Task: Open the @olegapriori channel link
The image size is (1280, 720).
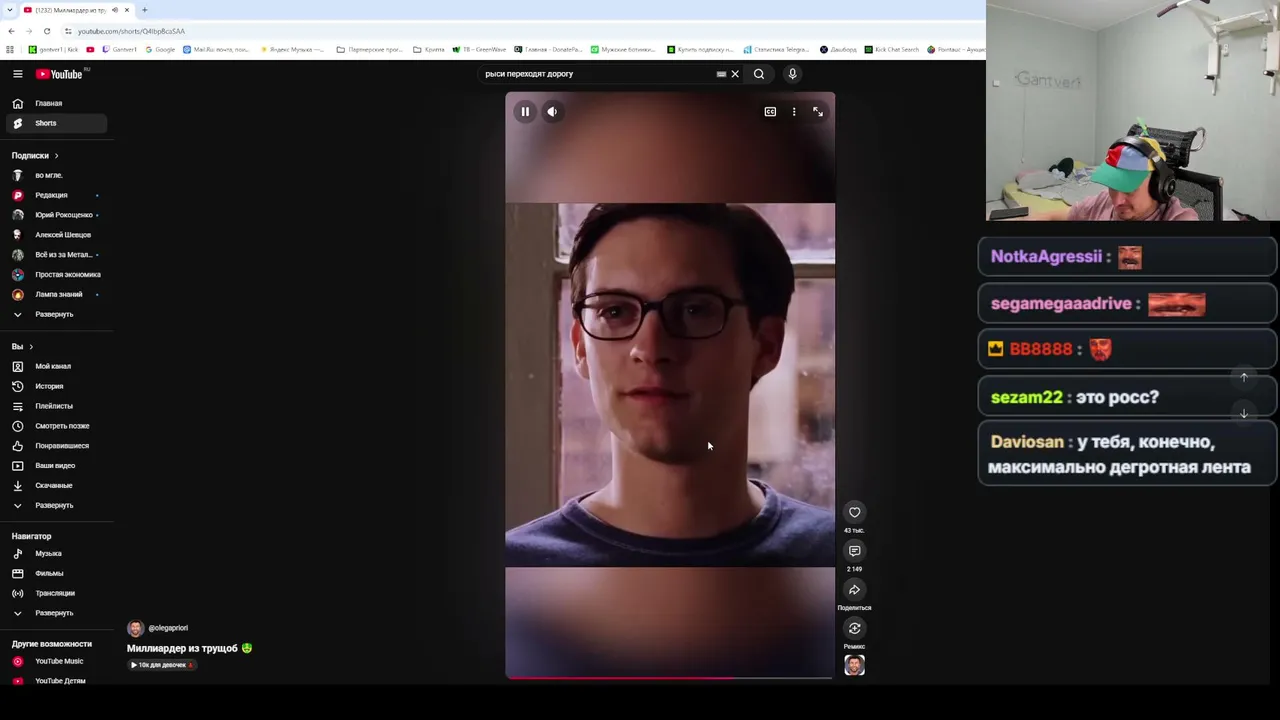Action: [168, 628]
